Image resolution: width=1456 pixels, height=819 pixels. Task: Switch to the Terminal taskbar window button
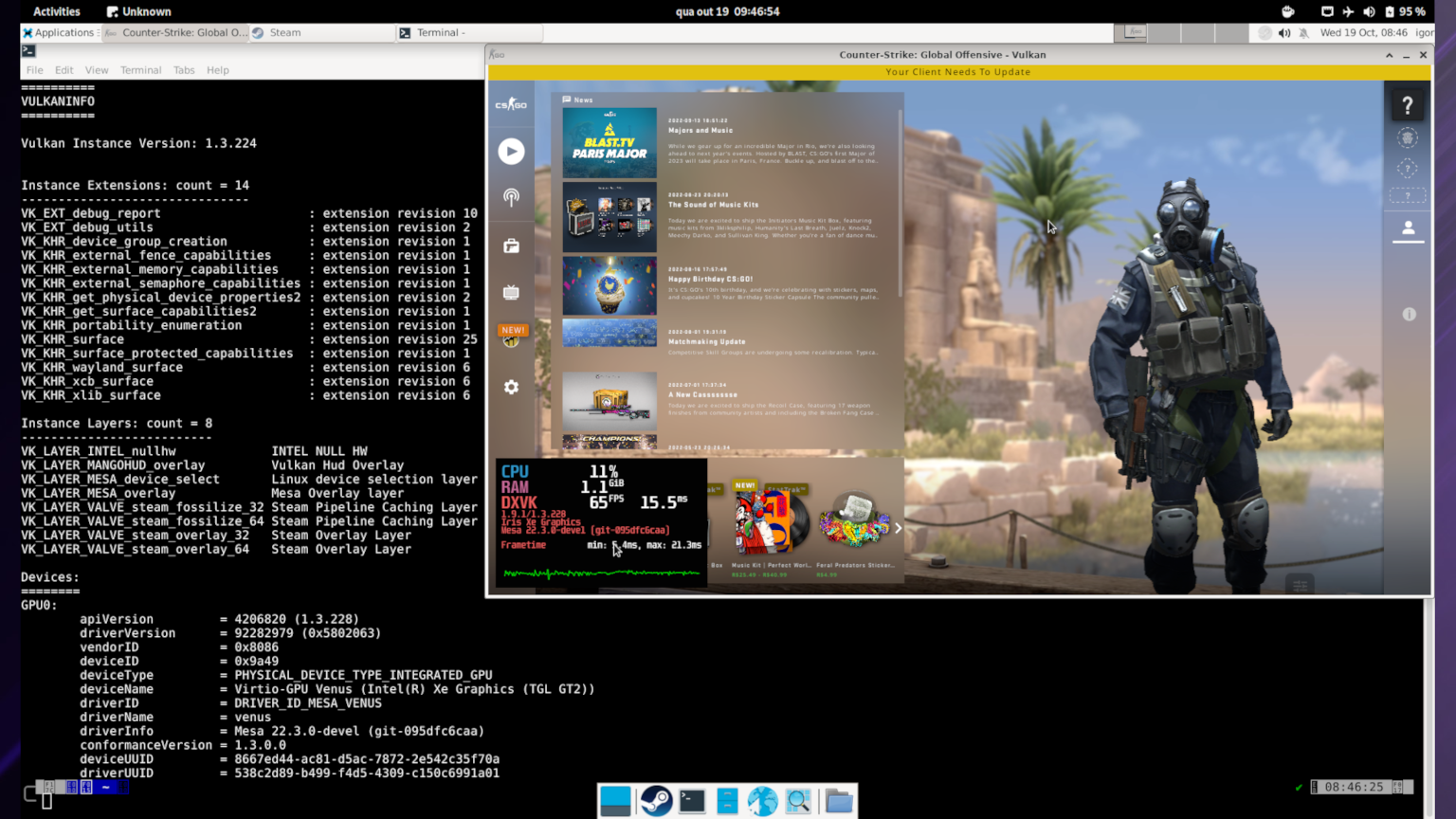pos(469,32)
